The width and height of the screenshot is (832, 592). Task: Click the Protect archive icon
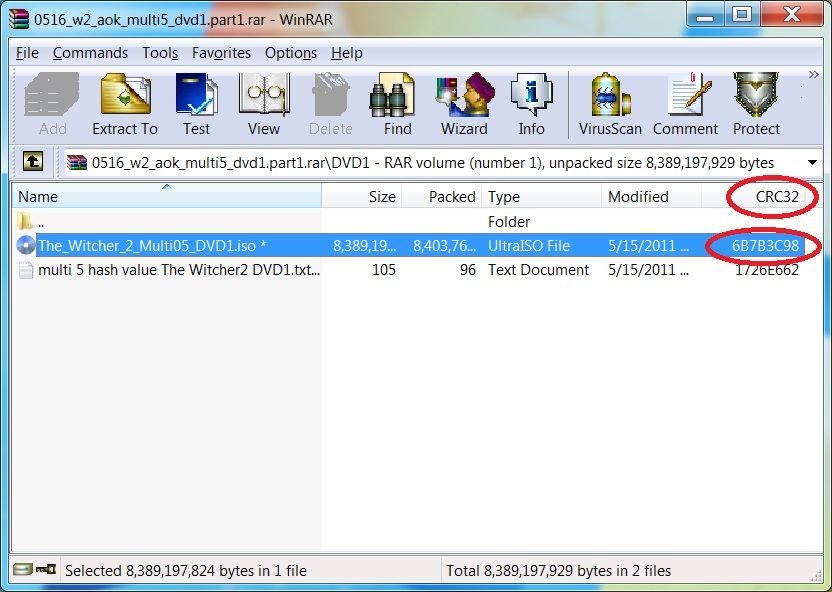click(x=756, y=105)
